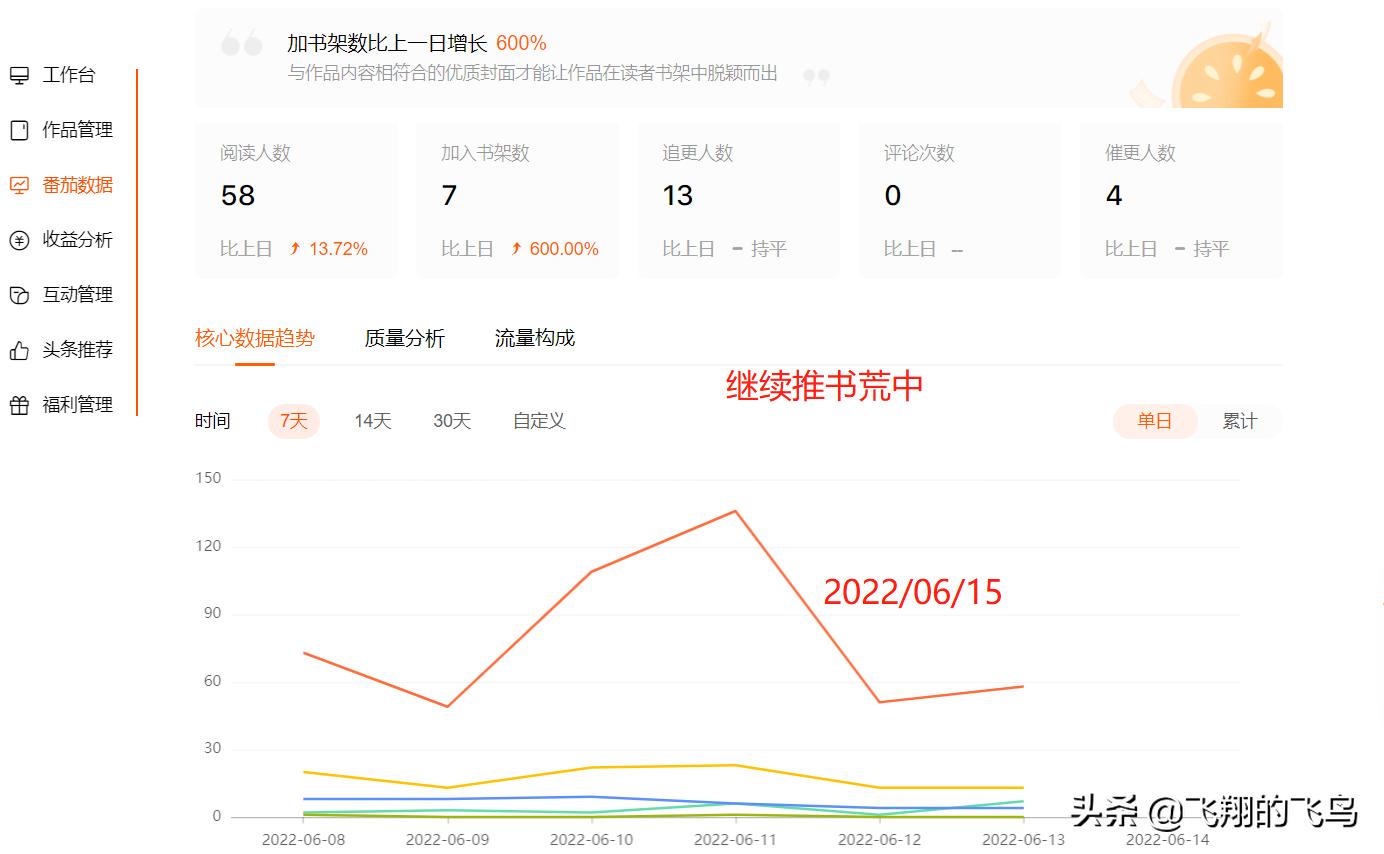This screenshot has height=854, width=1384.
Task: Click the 头条推荐 thumbs-up icon
Action: (19, 350)
